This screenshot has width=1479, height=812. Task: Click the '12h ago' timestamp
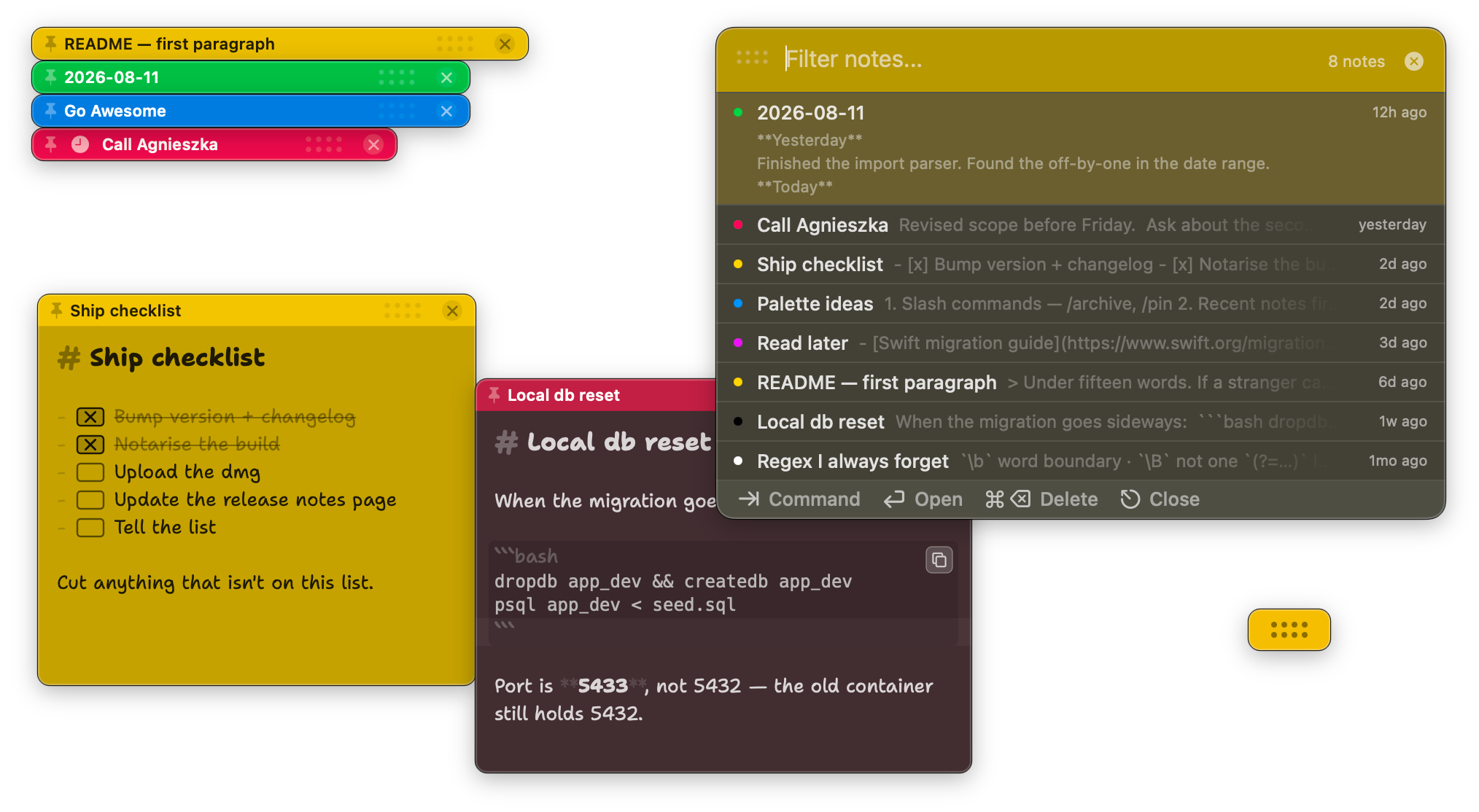1400,112
